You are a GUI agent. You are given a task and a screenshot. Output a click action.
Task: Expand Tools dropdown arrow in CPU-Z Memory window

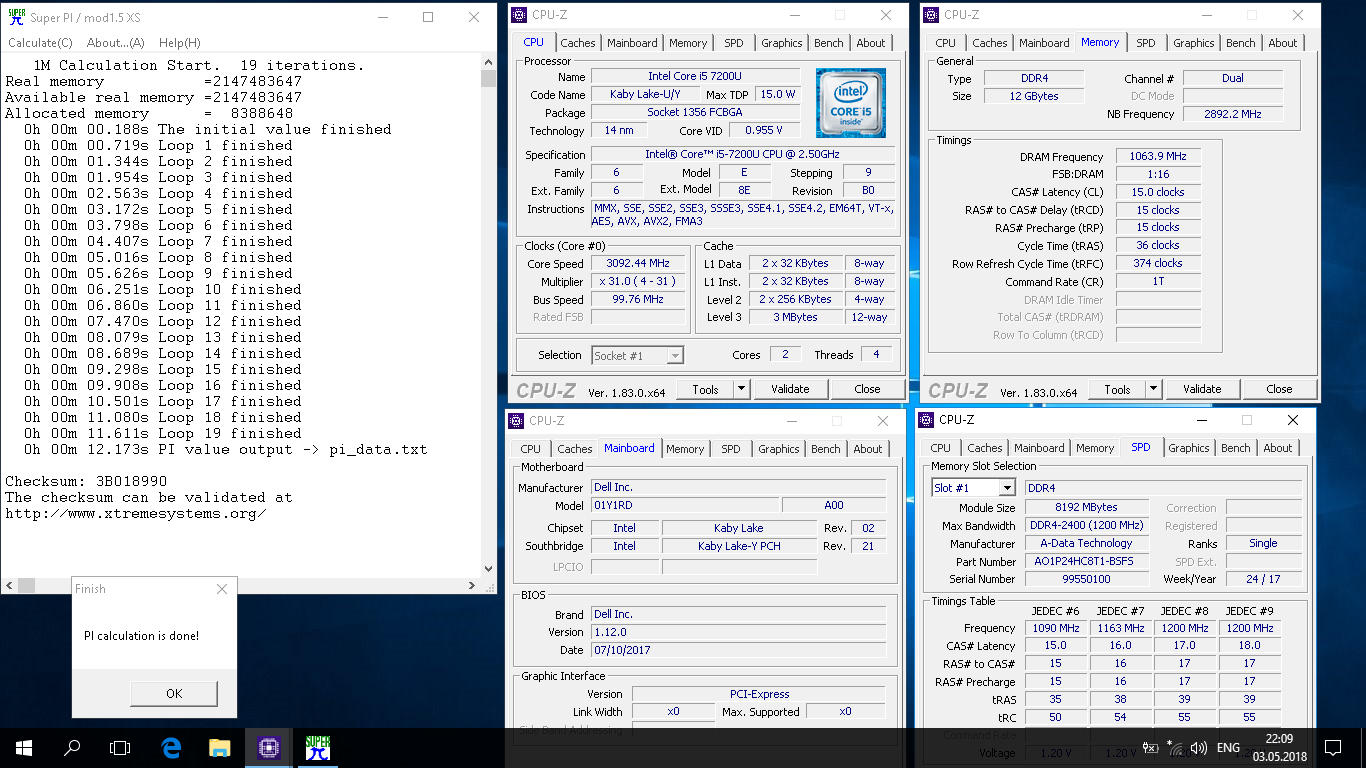coord(1153,389)
